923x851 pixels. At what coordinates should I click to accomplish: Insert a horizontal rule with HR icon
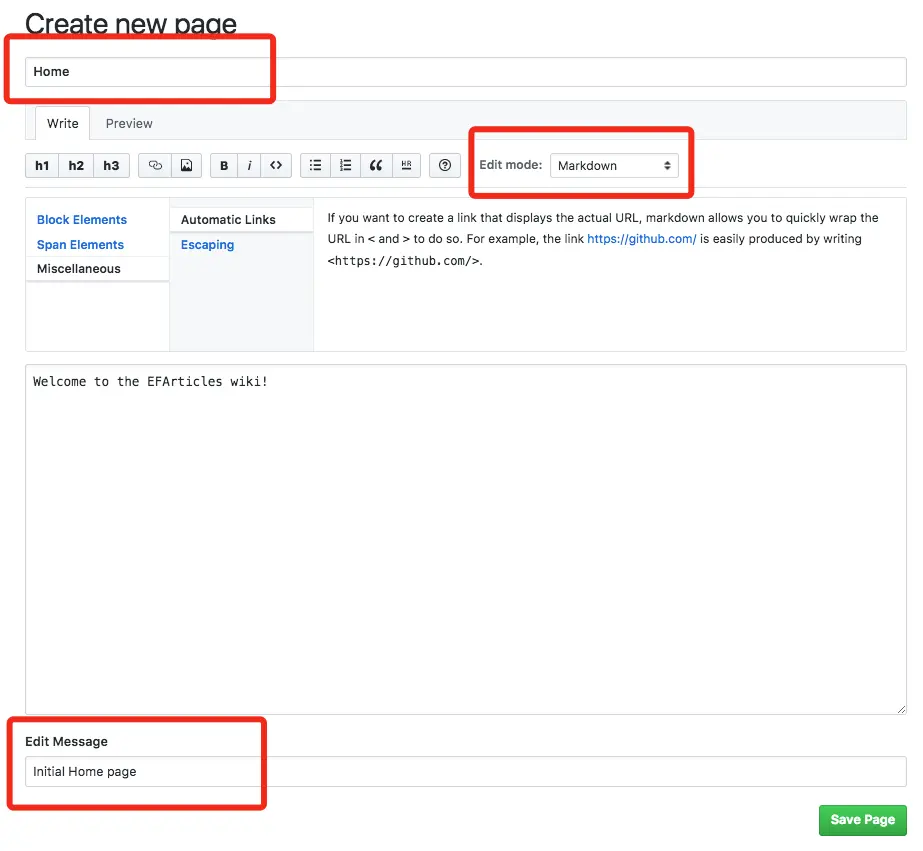pyautogui.click(x=406, y=165)
